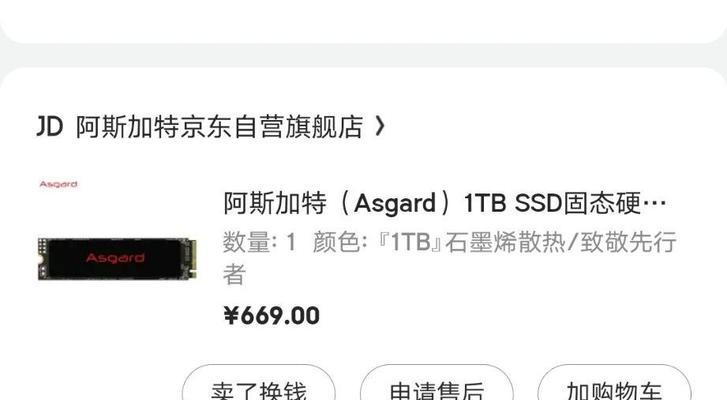Select the price ¥669.00 text
This screenshot has width=727, height=400.
click(x=272, y=316)
